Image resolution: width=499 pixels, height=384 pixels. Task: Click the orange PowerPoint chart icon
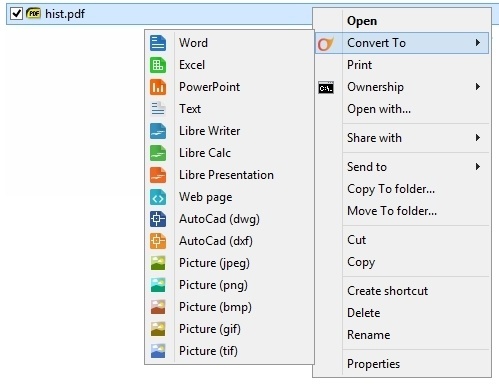158,87
